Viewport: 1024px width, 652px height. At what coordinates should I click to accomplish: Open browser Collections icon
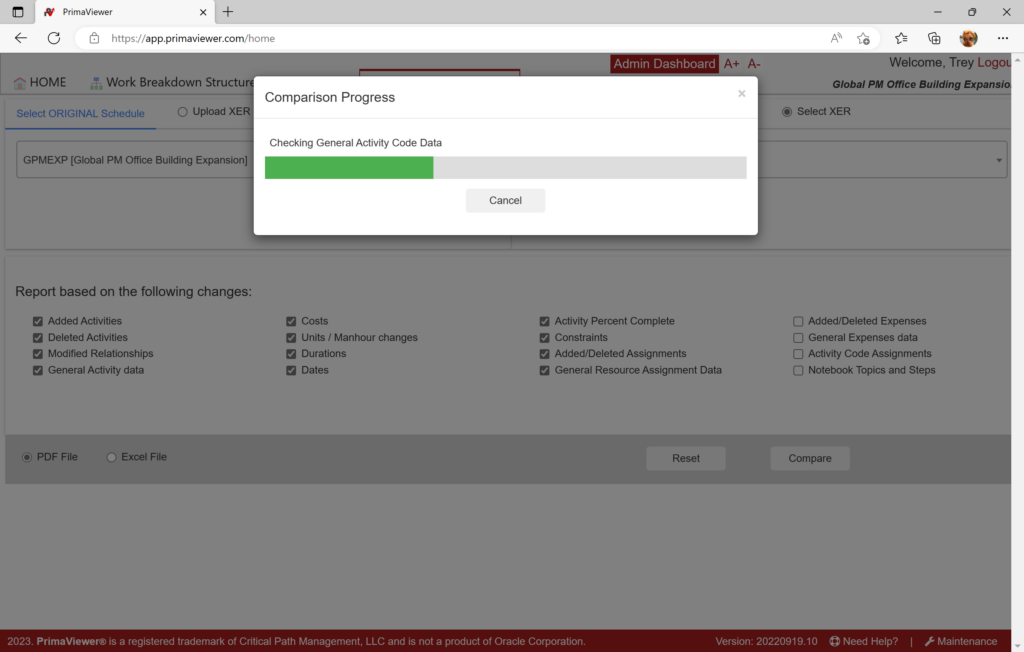click(x=934, y=38)
